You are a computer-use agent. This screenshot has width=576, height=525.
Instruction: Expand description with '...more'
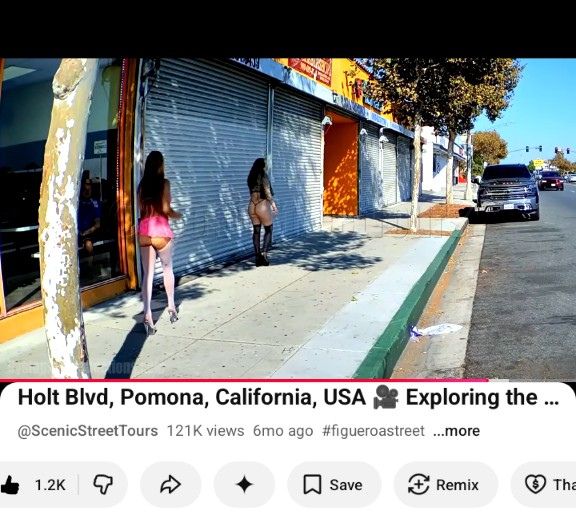(x=456, y=431)
